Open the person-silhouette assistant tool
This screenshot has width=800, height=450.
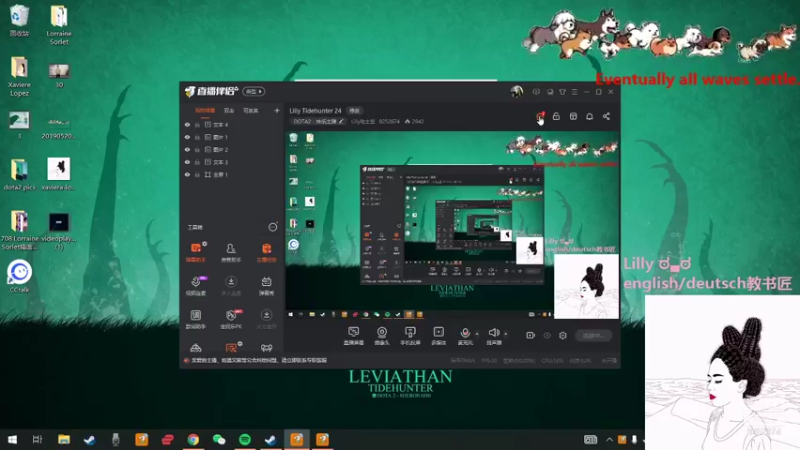pos(231,252)
